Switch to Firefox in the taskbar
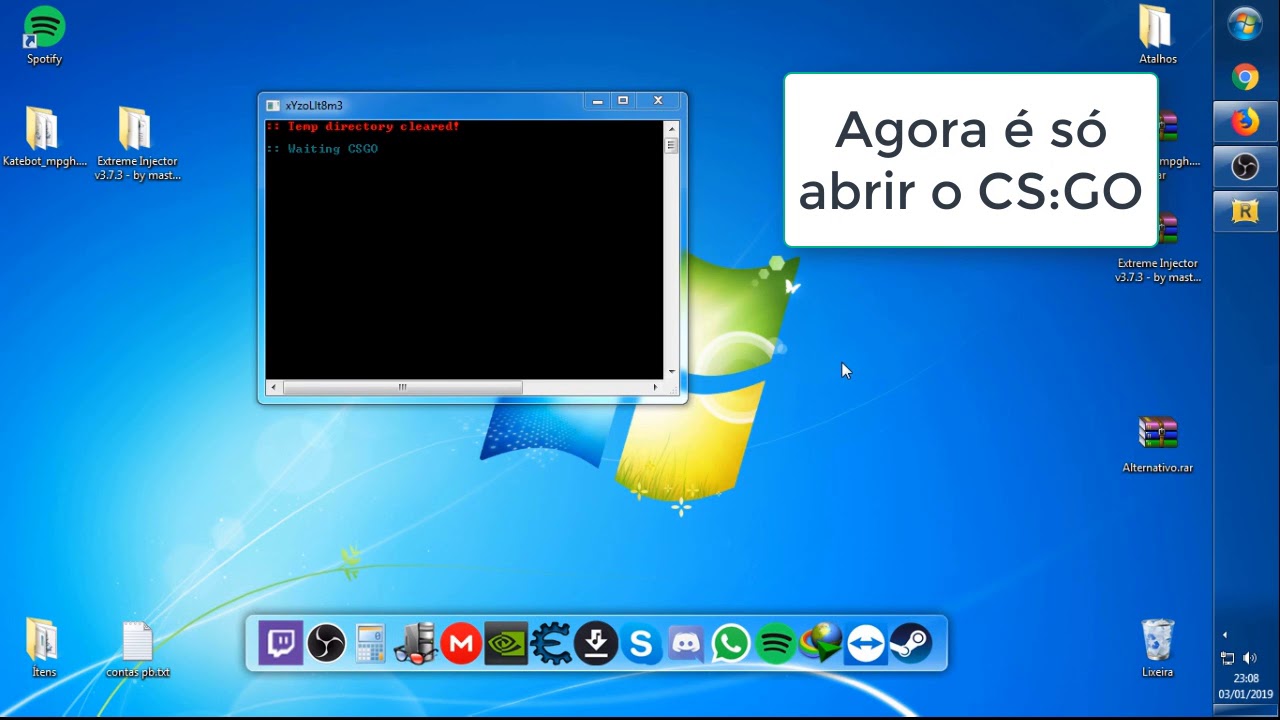The image size is (1280, 720). point(1245,122)
